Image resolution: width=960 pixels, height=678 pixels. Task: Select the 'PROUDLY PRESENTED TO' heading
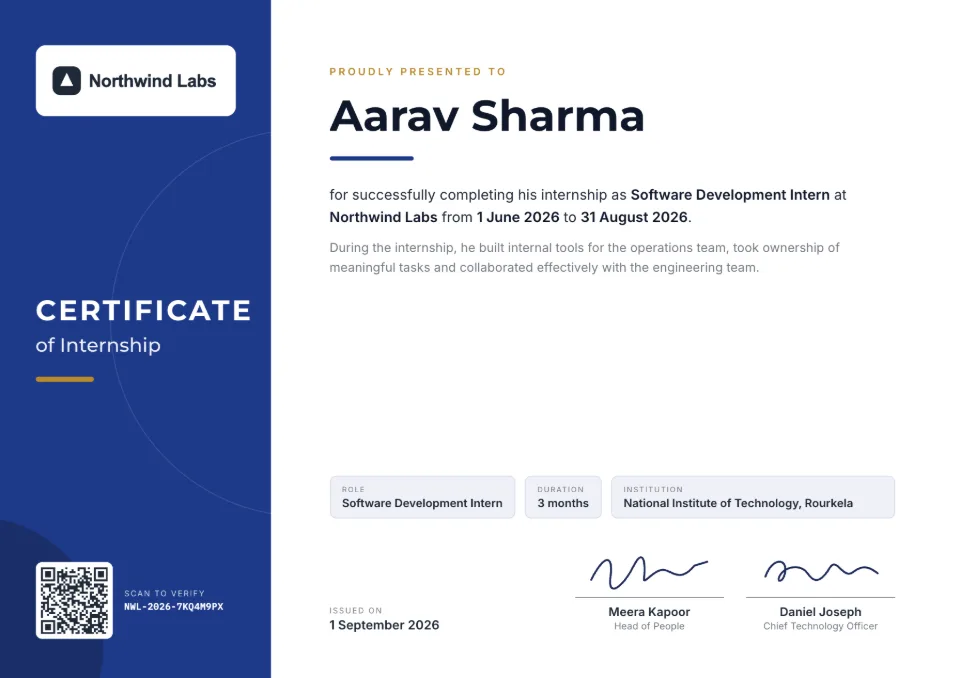click(x=418, y=72)
